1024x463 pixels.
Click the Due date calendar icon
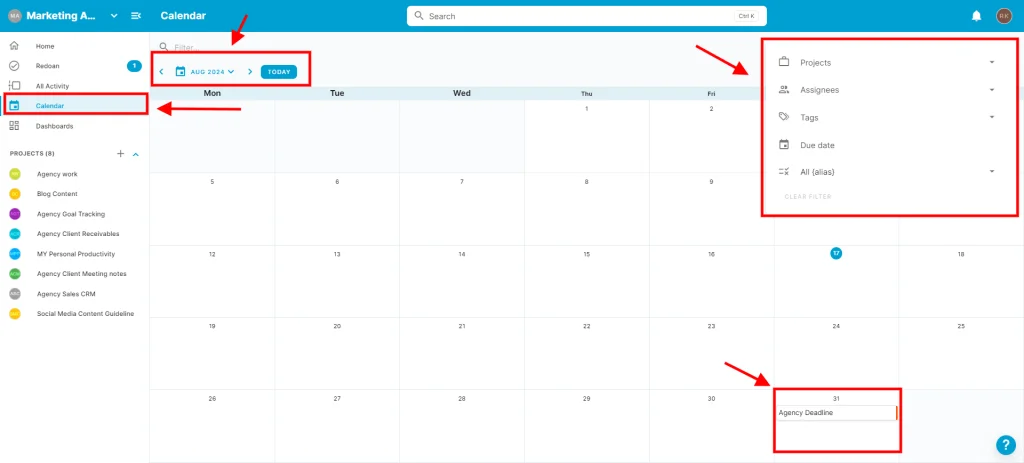click(x=784, y=145)
